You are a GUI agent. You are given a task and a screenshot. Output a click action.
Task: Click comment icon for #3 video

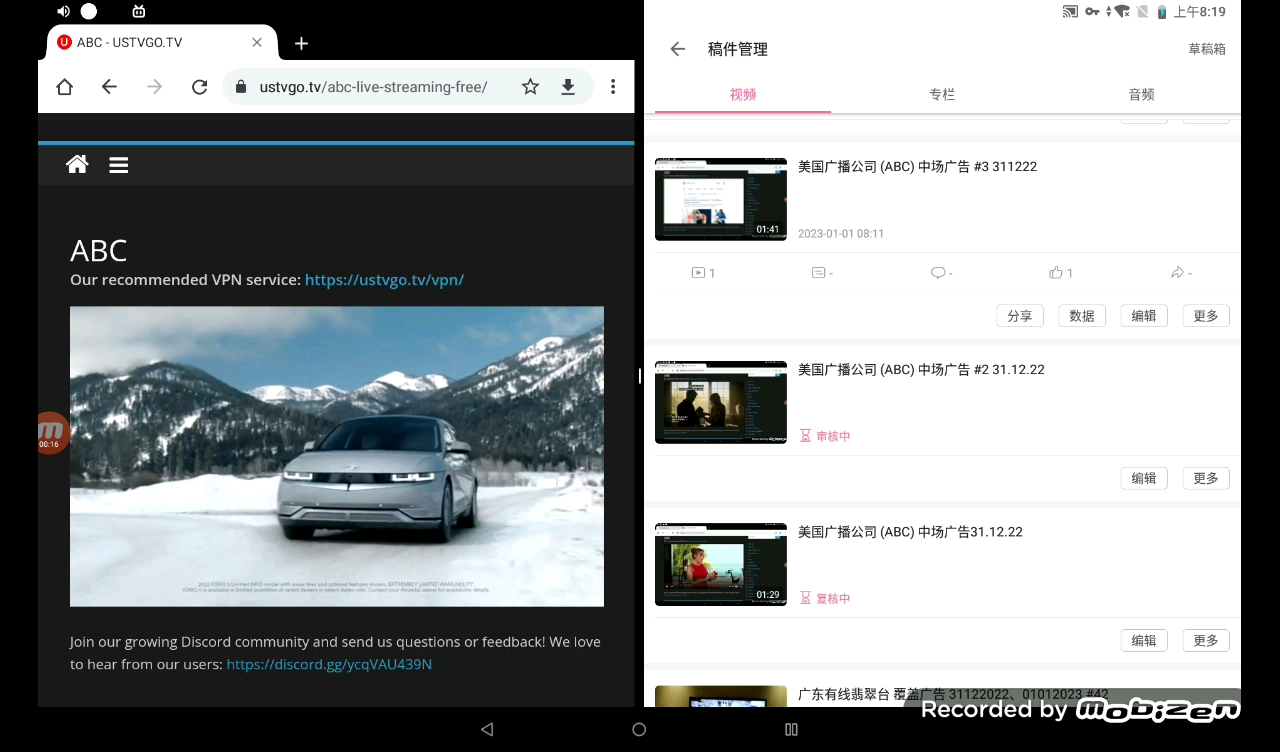pos(938,273)
